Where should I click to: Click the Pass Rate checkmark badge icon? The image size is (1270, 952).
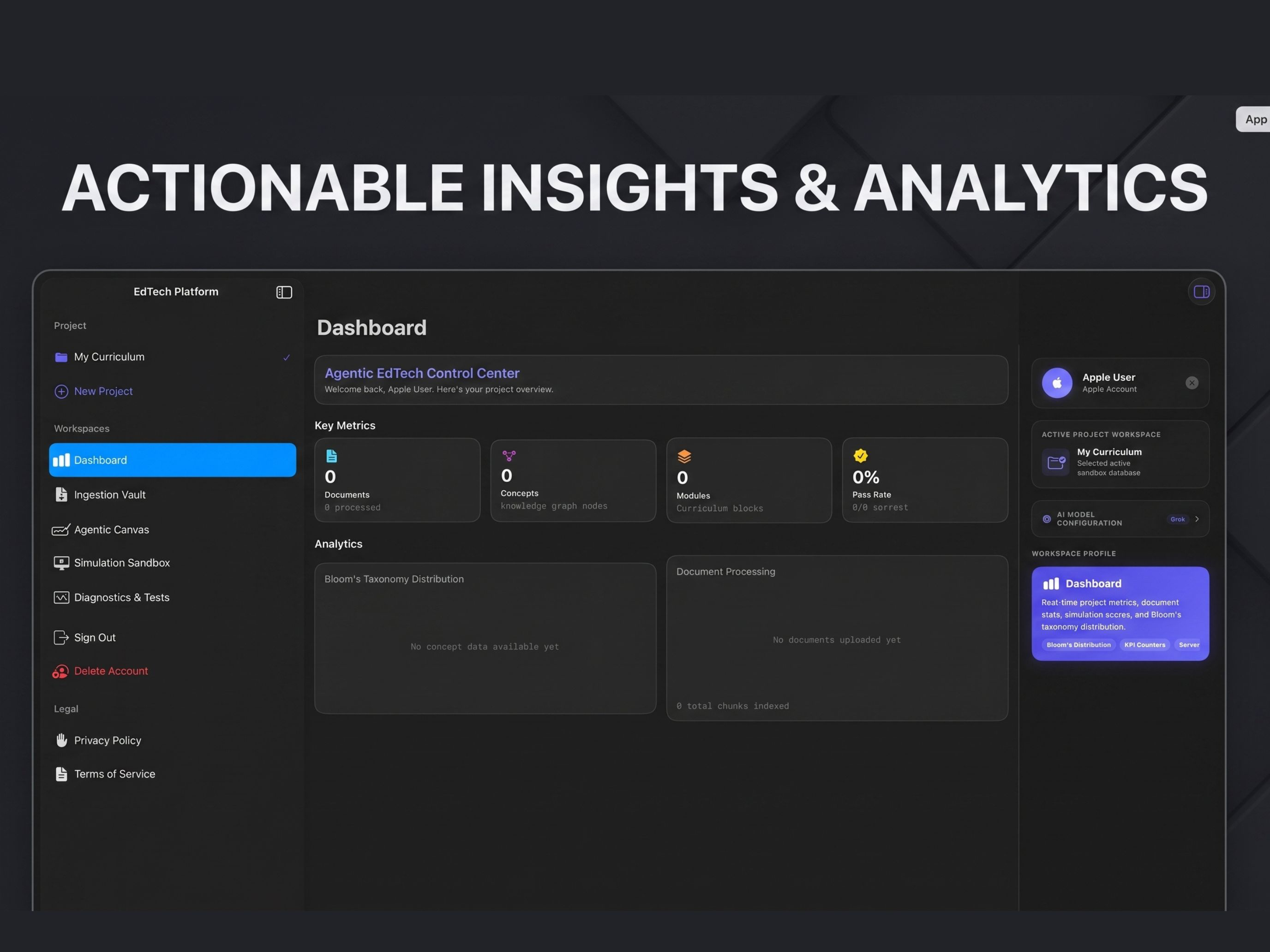tap(860, 456)
